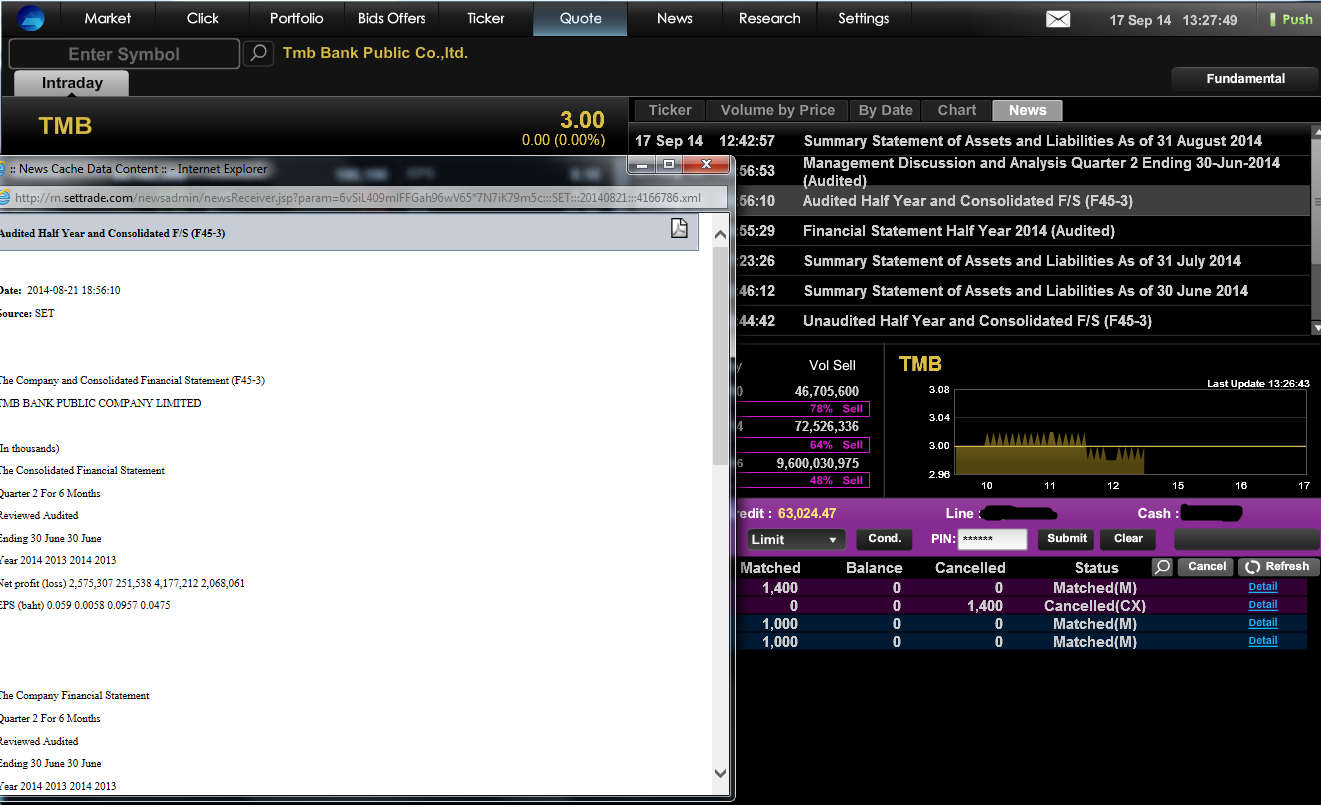Open the Limit order type dropdown
Viewport: 1321px width, 805px height.
point(797,539)
